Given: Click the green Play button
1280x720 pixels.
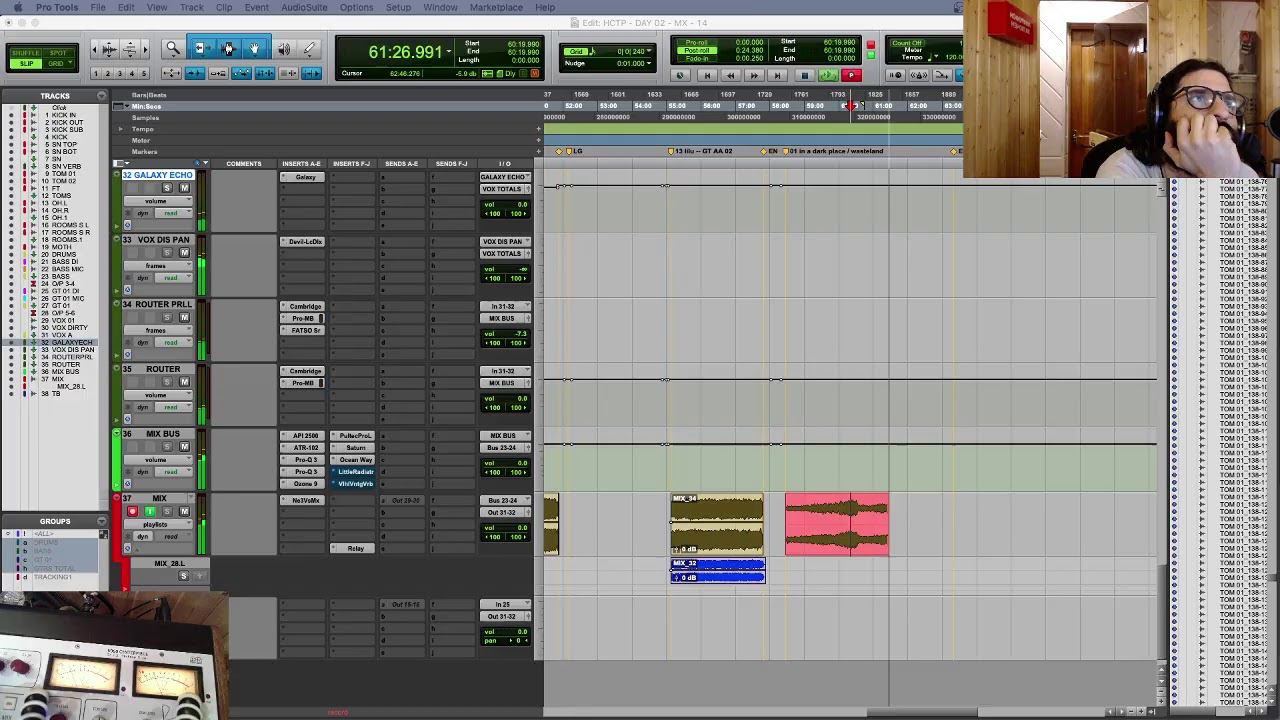Looking at the screenshot, I should (x=828, y=75).
